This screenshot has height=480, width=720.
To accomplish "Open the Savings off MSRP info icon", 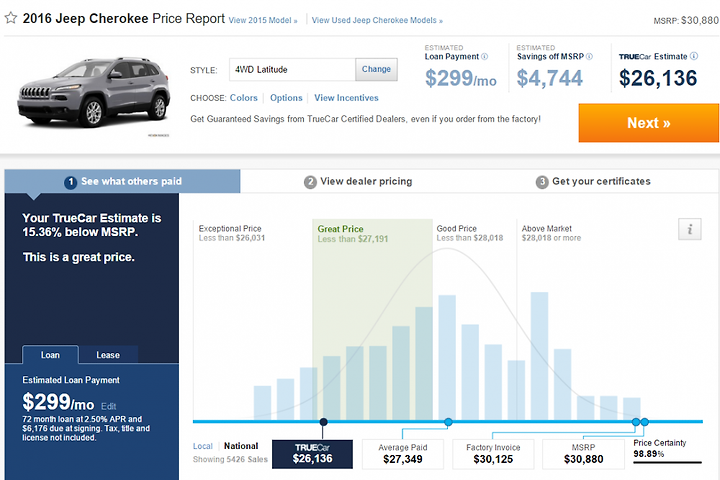I will click(589, 56).
